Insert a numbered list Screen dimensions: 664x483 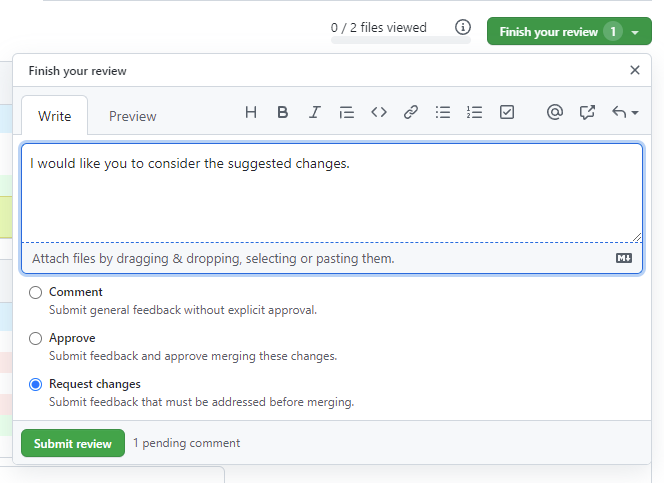click(474, 113)
